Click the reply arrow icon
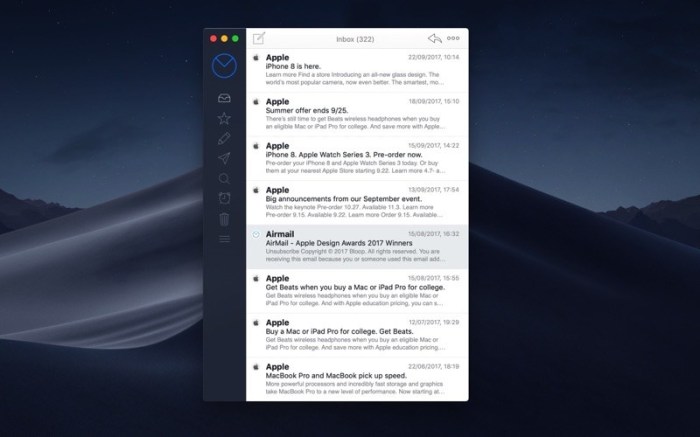The image size is (700, 437). pos(435,38)
